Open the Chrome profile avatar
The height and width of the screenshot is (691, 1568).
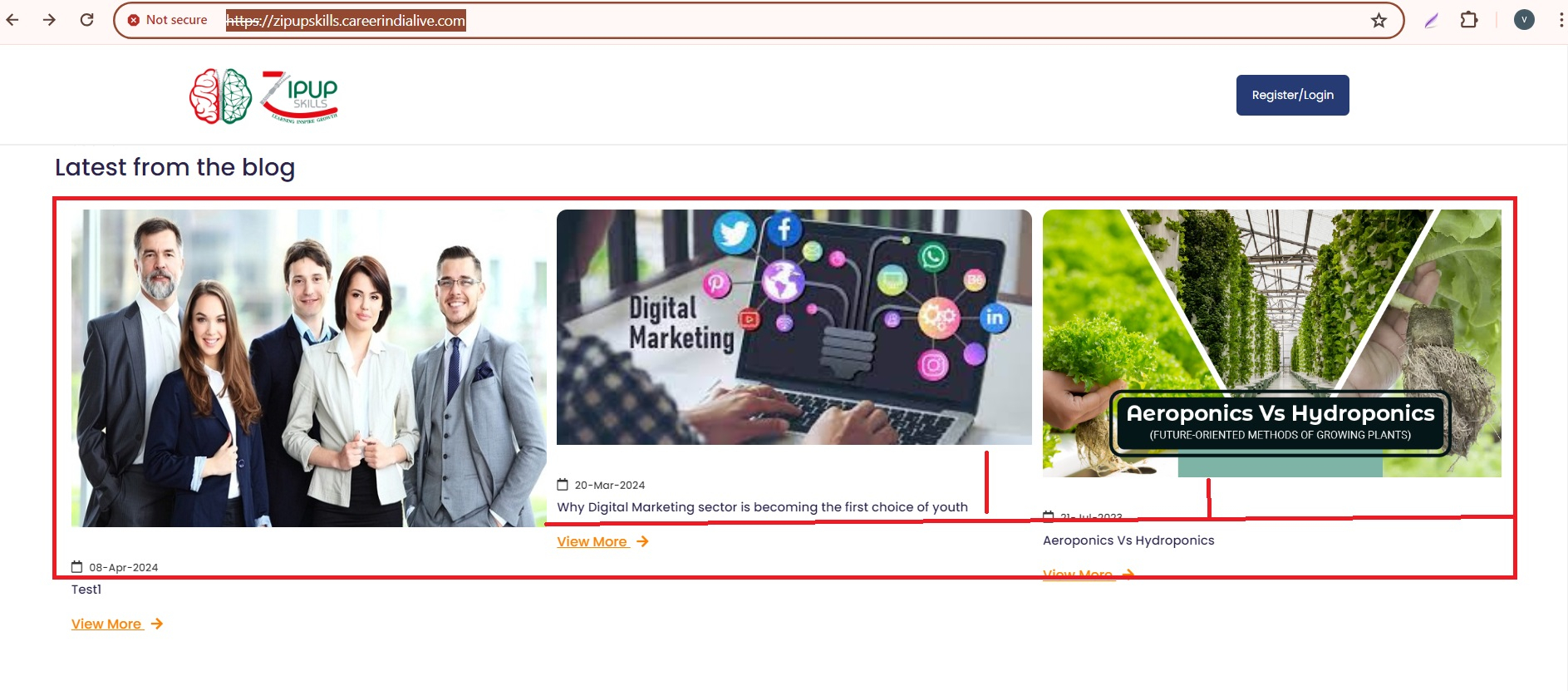click(x=1524, y=20)
